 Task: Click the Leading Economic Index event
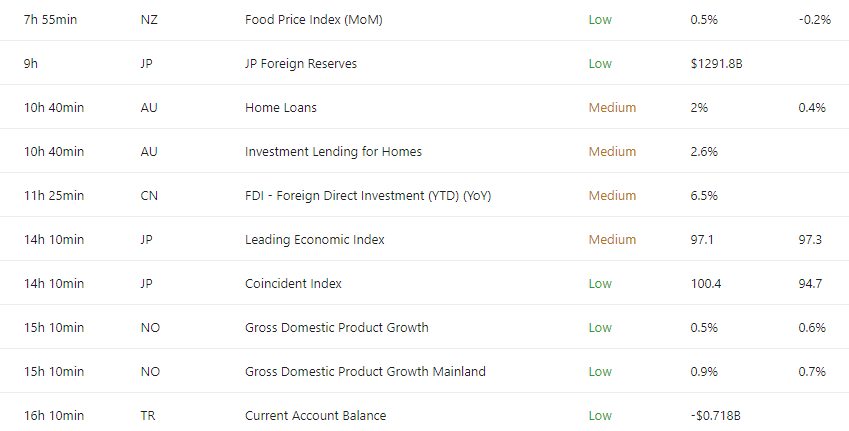314,240
